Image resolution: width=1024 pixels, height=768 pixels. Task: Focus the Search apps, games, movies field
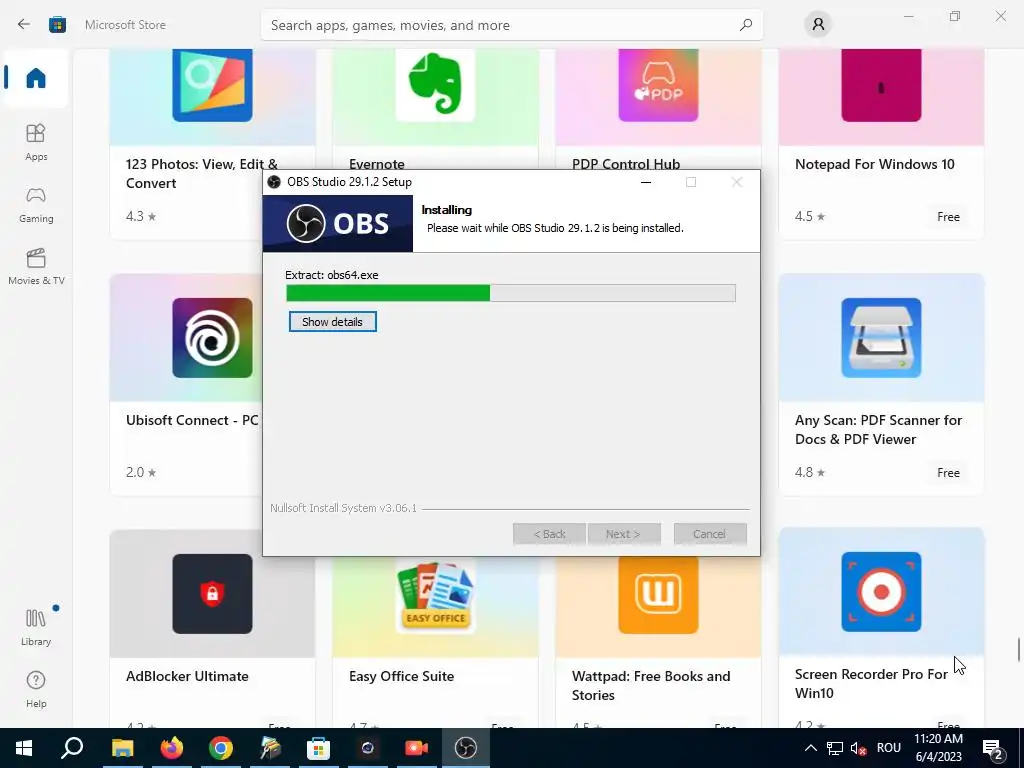pyautogui.click(x=511, y=25)
